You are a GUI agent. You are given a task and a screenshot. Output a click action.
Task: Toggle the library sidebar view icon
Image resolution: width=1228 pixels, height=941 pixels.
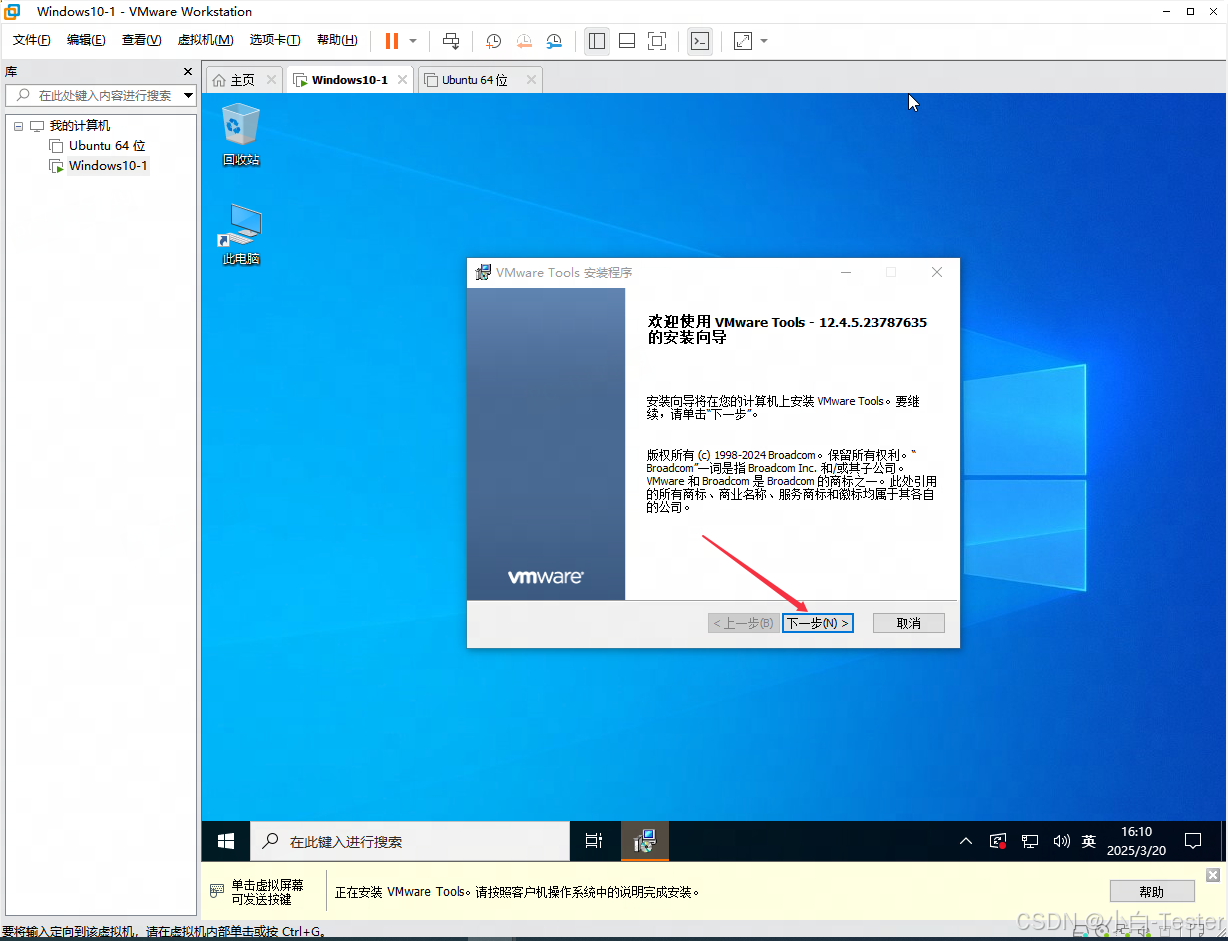[597, 41]
